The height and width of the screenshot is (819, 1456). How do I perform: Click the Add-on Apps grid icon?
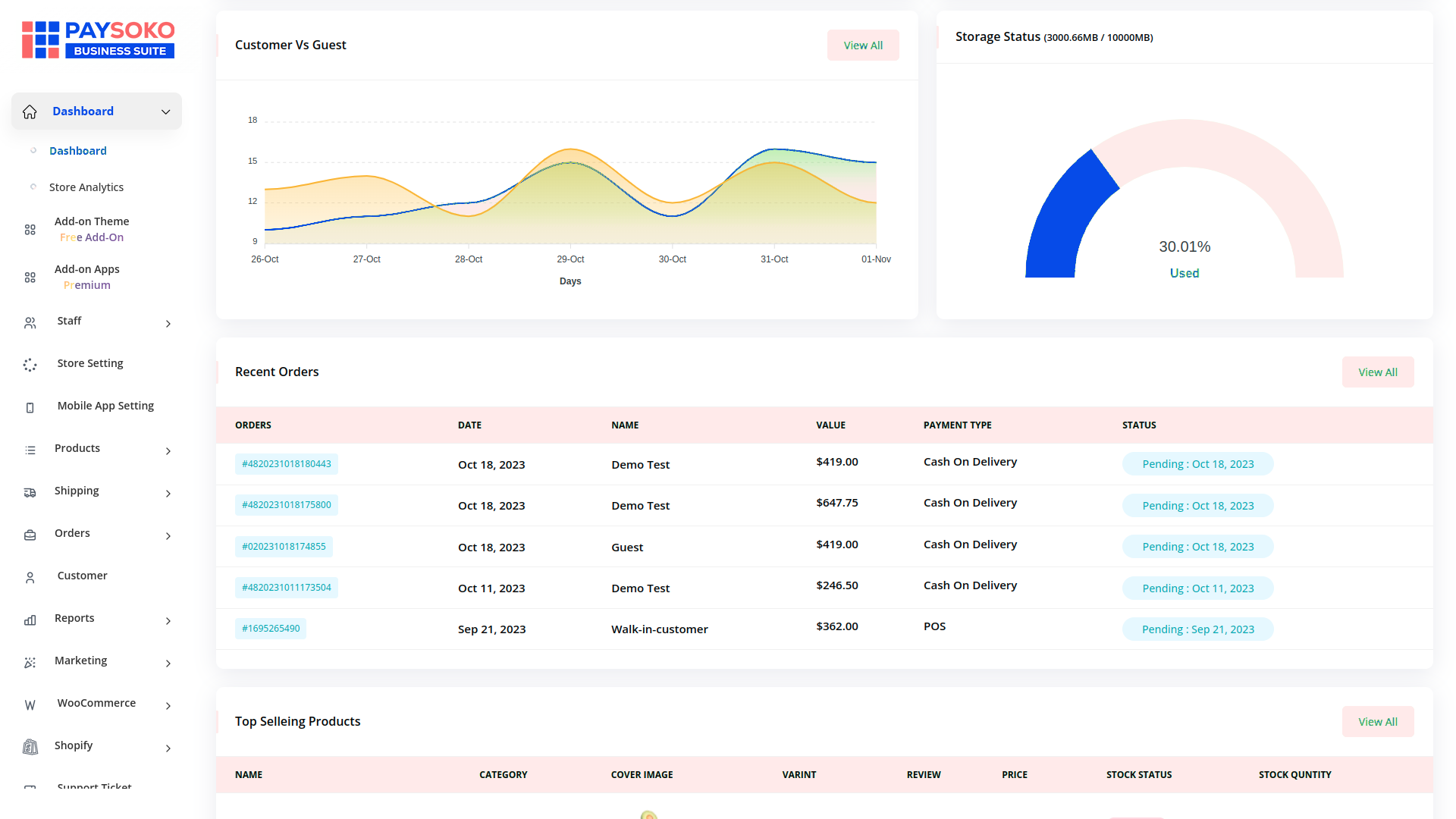[30, 278]
